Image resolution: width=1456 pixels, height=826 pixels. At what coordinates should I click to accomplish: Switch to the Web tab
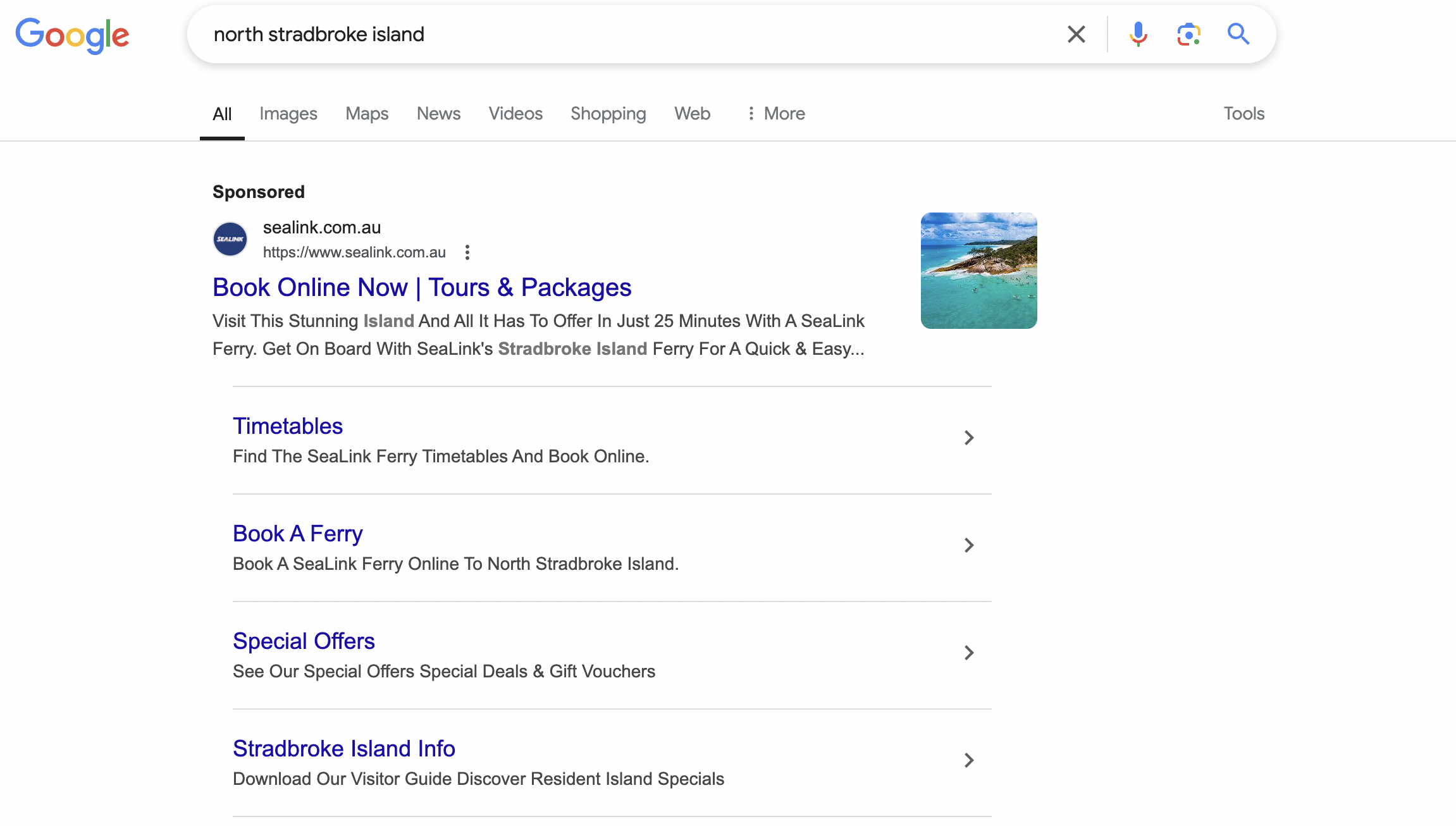click(693, 114)
